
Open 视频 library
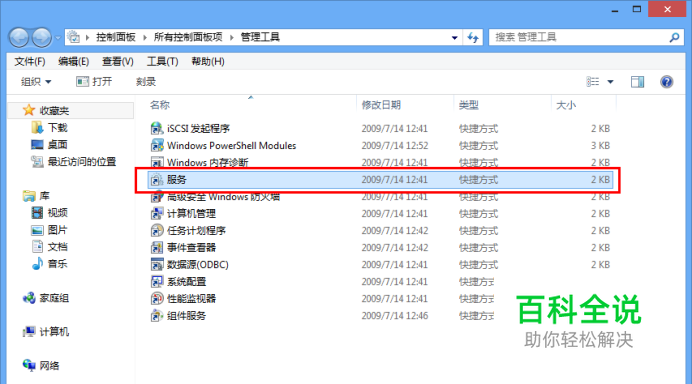point(57,213)
